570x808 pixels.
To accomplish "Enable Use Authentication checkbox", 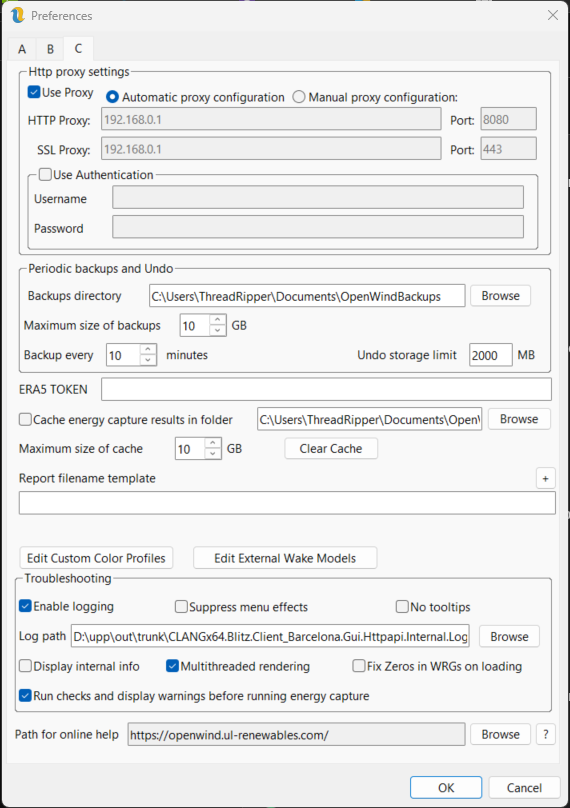I will [45, 175].
